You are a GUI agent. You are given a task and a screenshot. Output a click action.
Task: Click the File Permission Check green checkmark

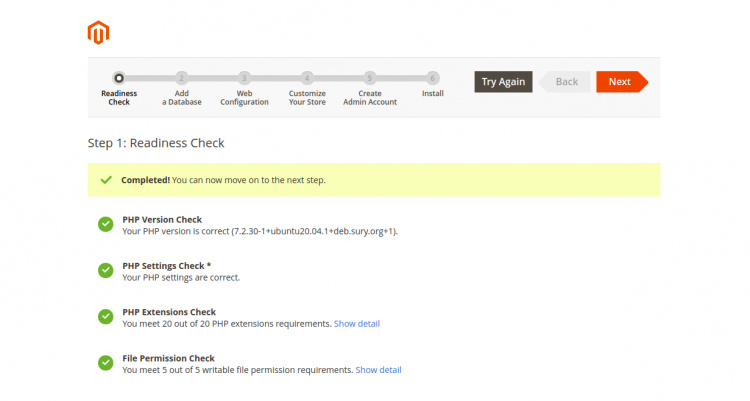pyautogui.click(x=105, y=363)
